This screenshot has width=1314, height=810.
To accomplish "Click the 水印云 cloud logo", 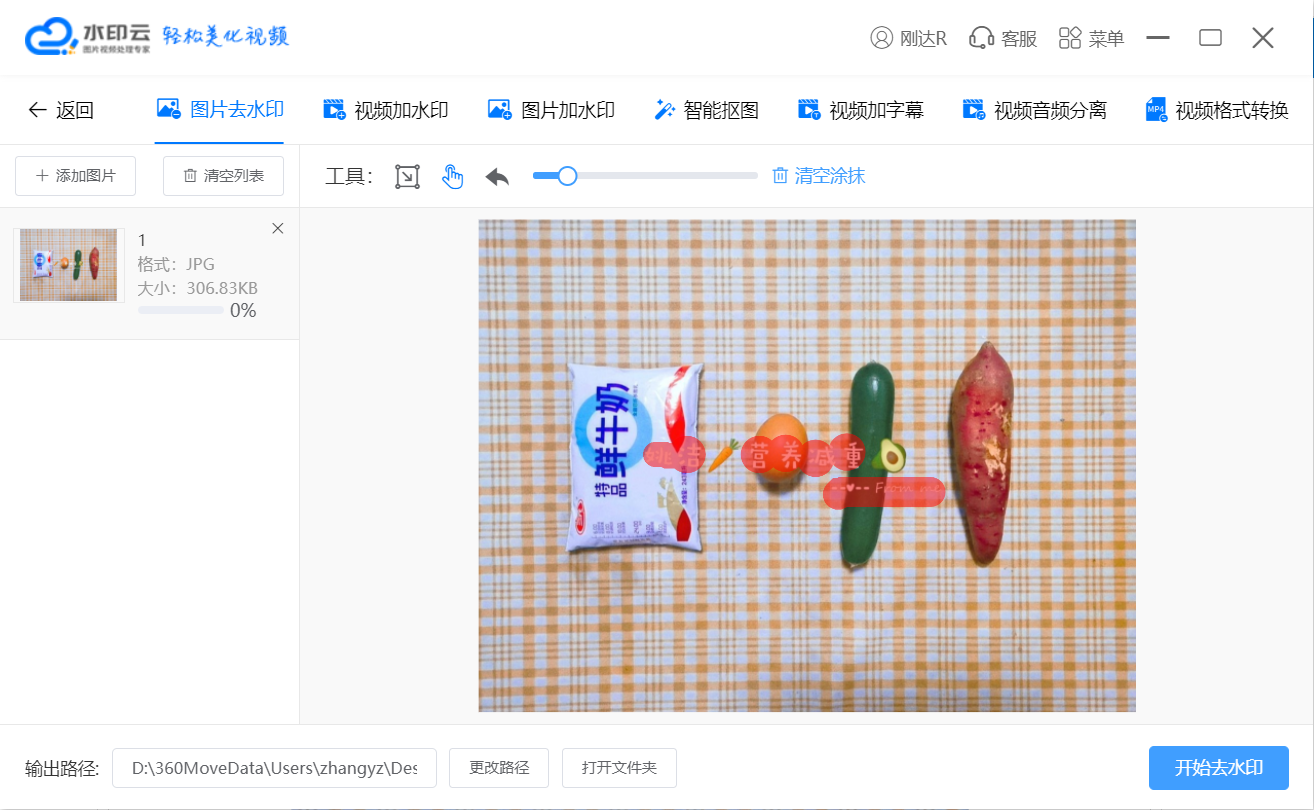I will pos(52,38).
